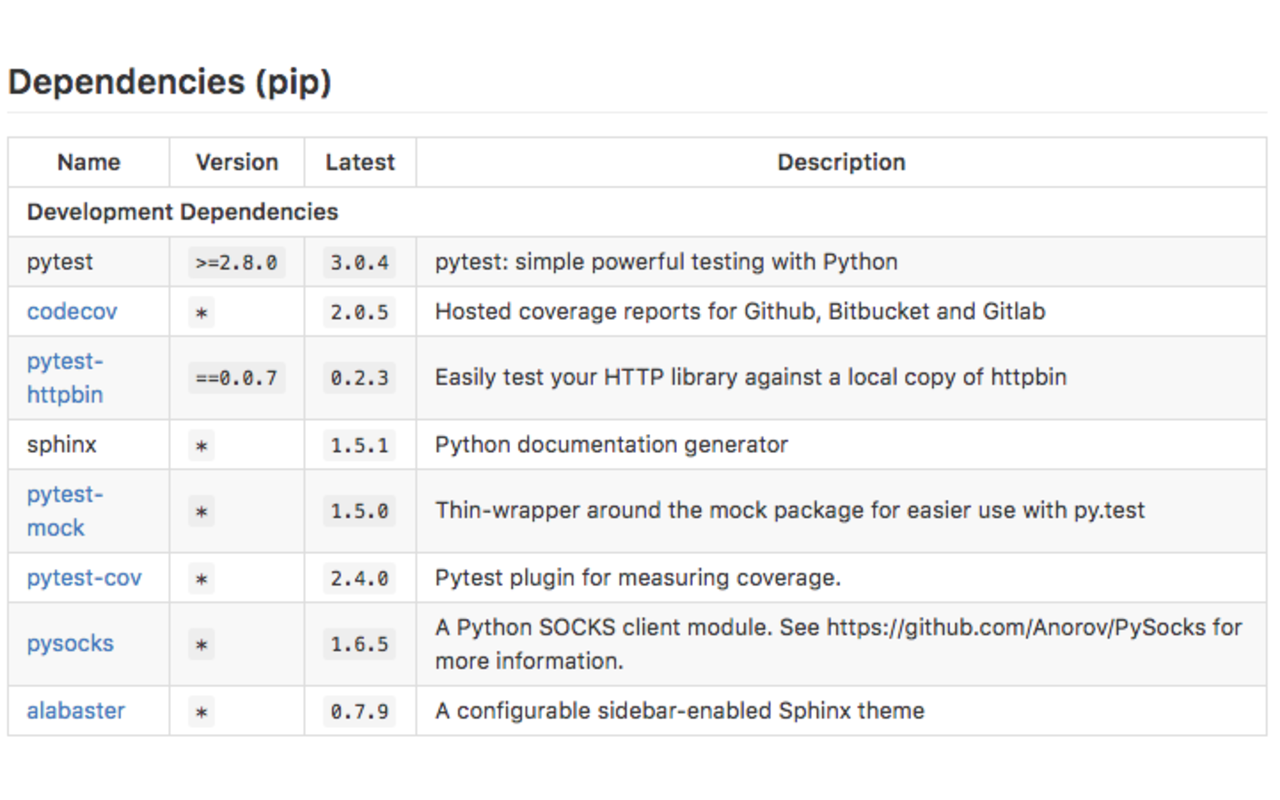
Task: Click the 'configurable sidebar-enabled Sphinx theme' description
Action: pyautogui.click(x=680, y=711)
